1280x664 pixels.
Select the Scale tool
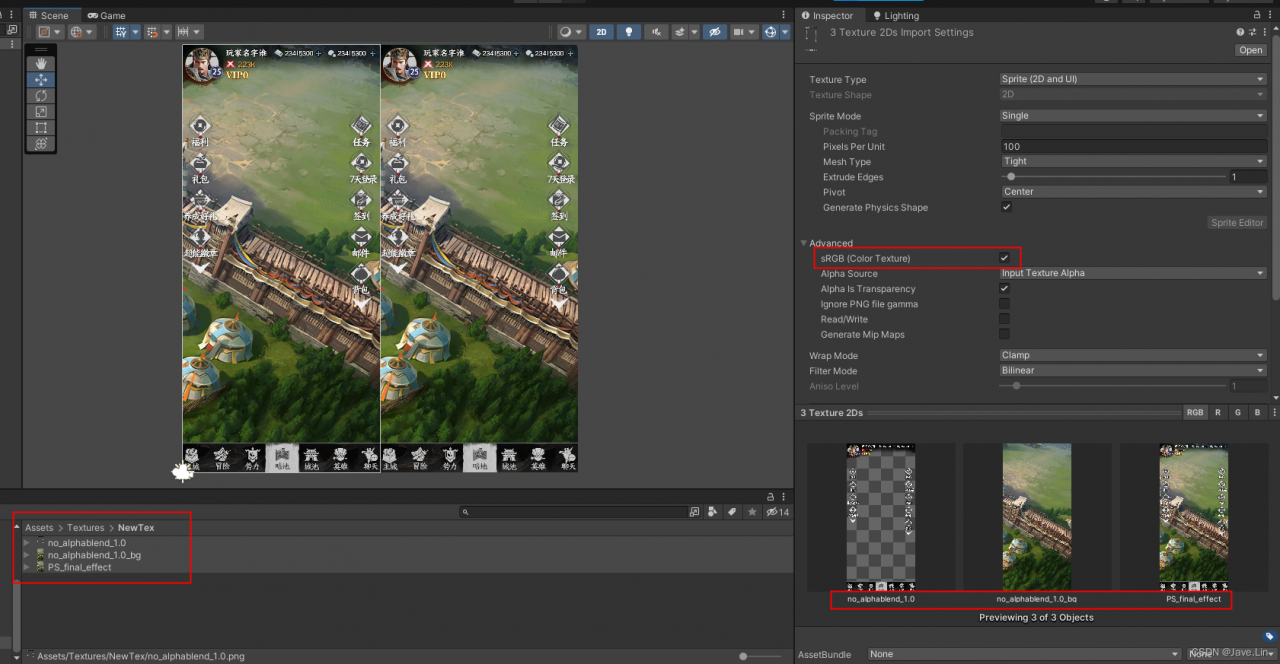click(x=41, y=111)
